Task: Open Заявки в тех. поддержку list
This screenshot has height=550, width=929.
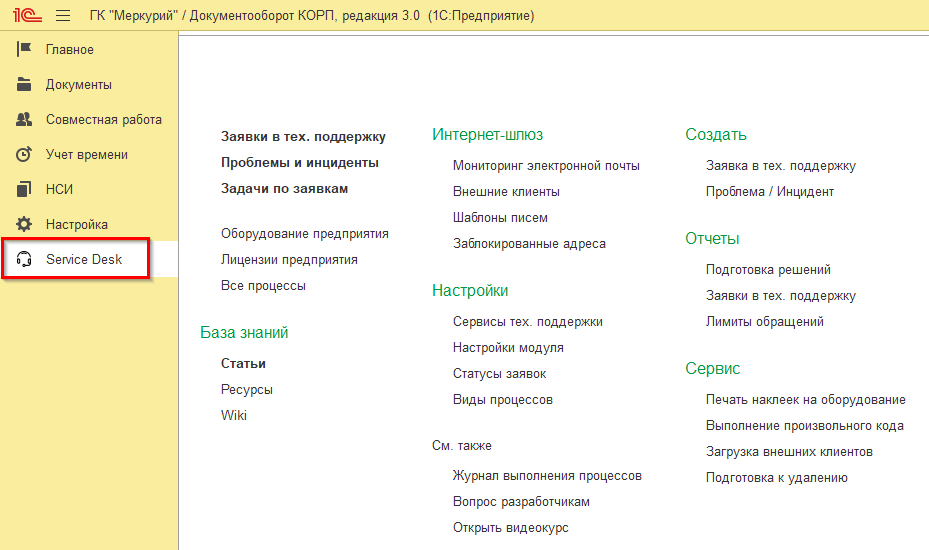Action: [303, 137]
